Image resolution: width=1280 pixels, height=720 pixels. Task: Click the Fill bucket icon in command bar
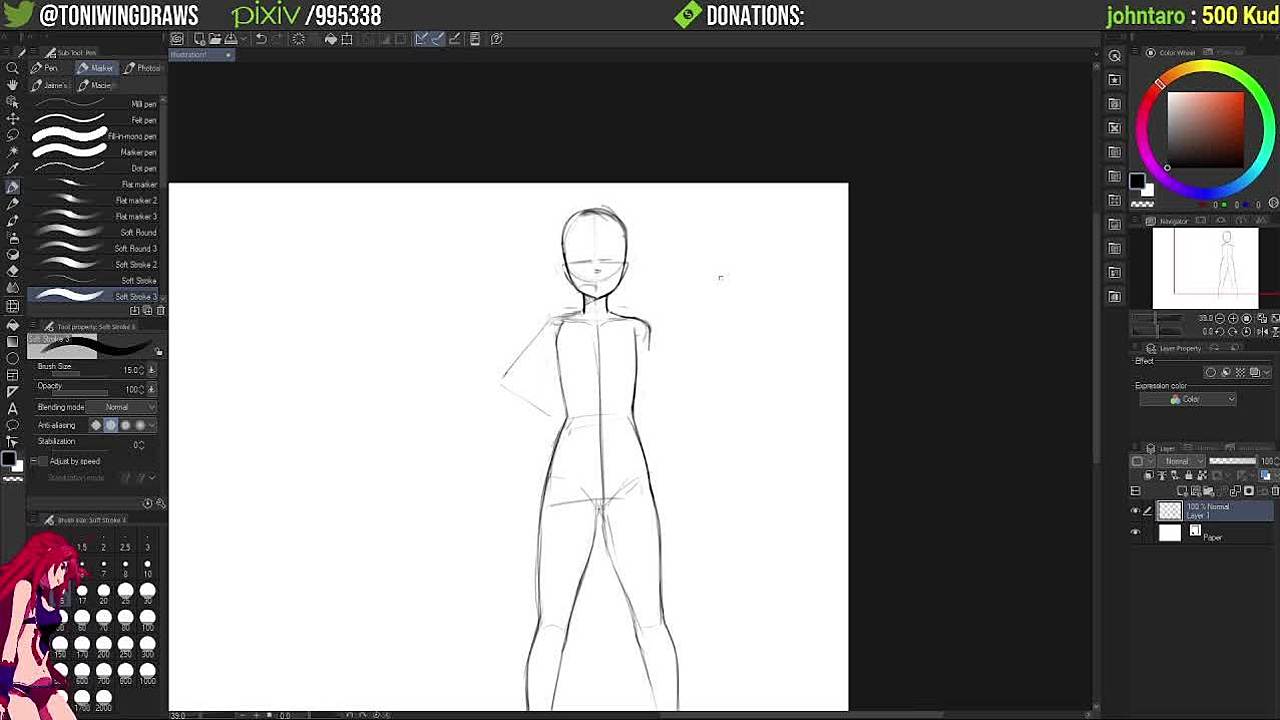coord(331,39)
